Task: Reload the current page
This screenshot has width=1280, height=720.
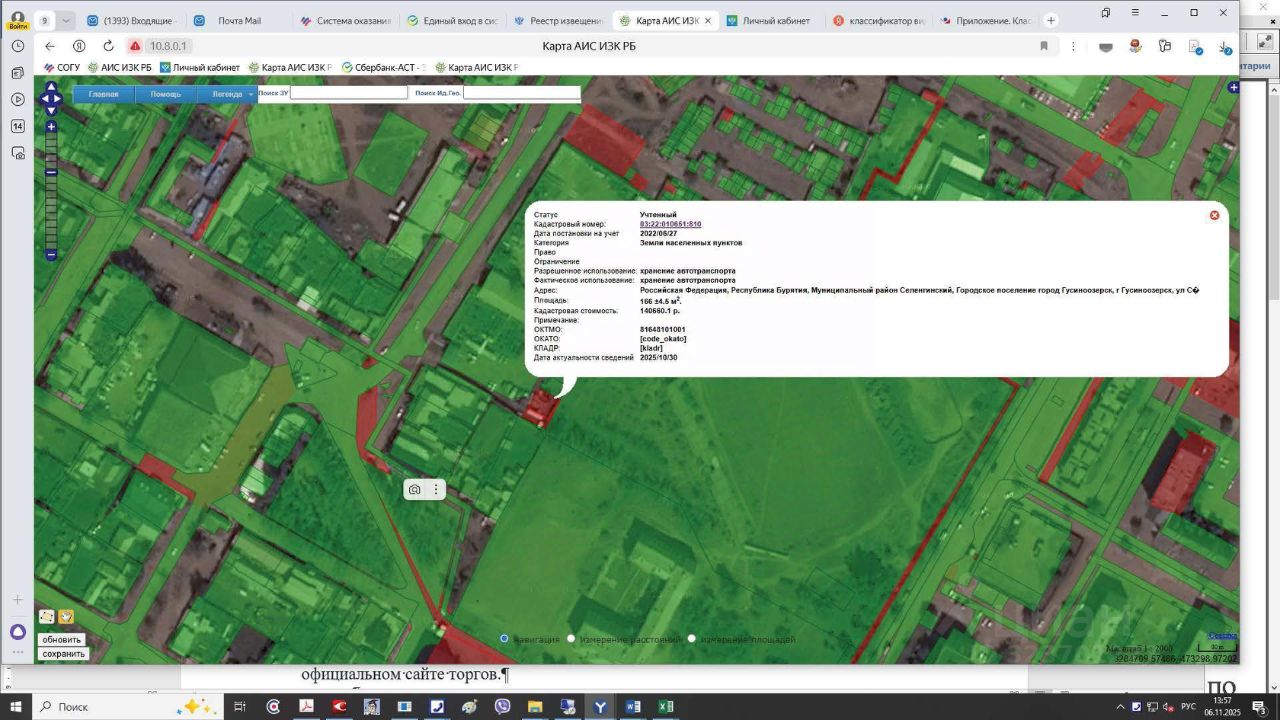Action: [x=108, y=46]
